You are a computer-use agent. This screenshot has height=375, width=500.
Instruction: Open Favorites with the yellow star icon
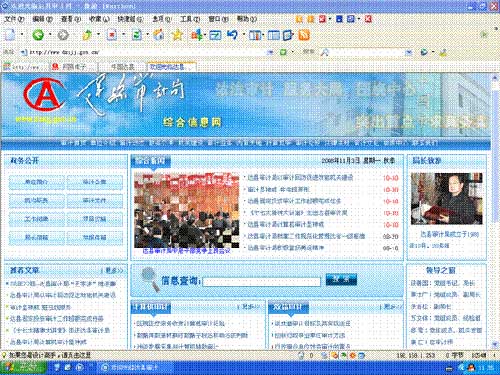pyautogui.click(x=178, y=35)
